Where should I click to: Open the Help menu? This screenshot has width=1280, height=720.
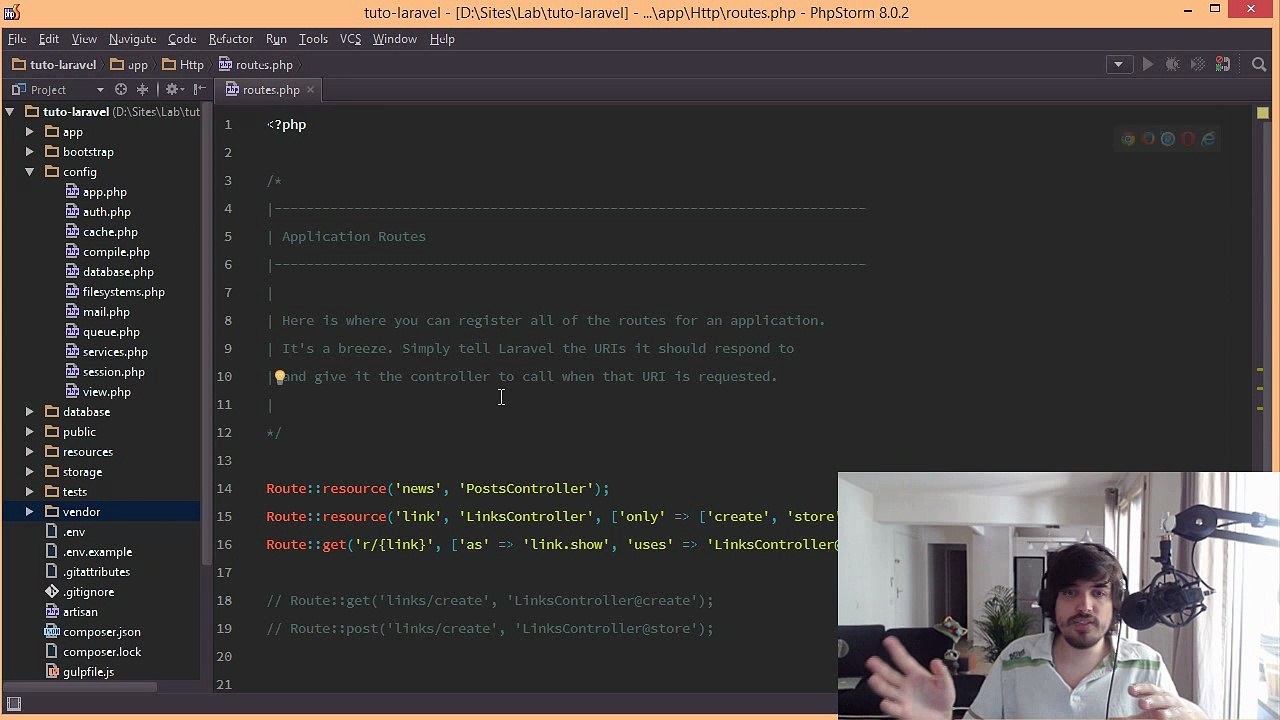(442, 39)
